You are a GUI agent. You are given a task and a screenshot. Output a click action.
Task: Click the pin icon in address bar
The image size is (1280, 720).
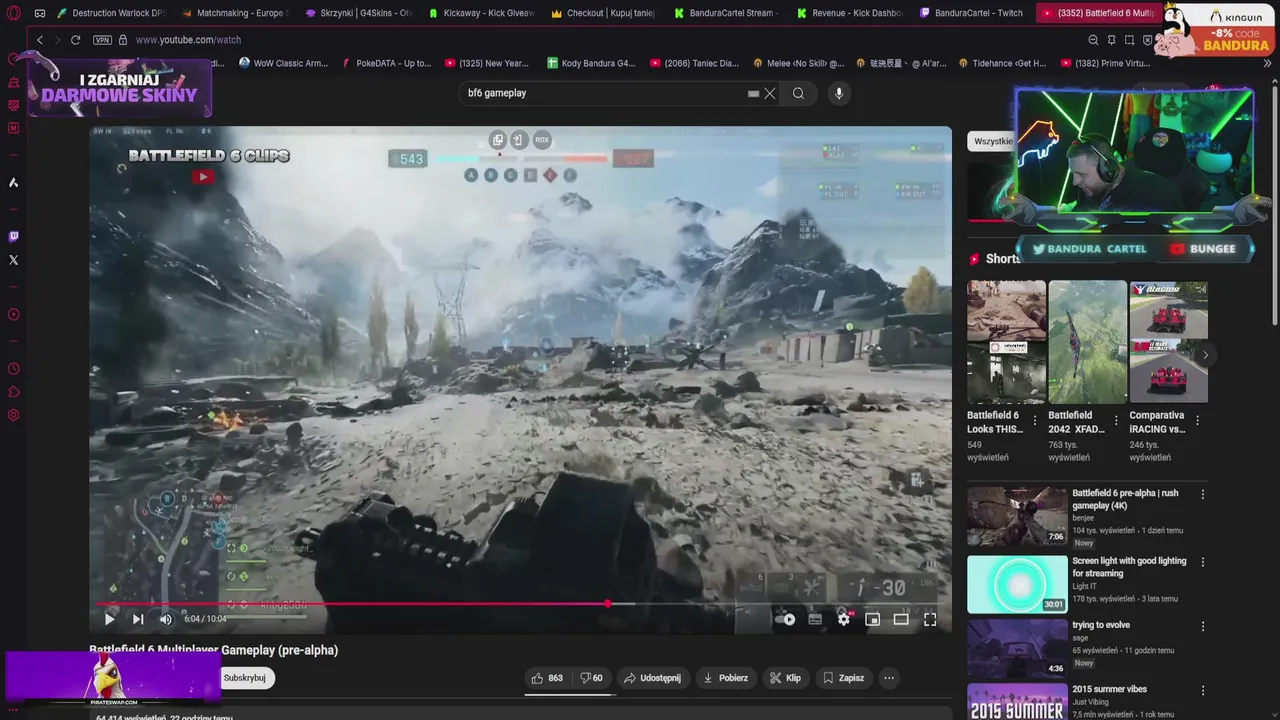[x=1111, y=40]
